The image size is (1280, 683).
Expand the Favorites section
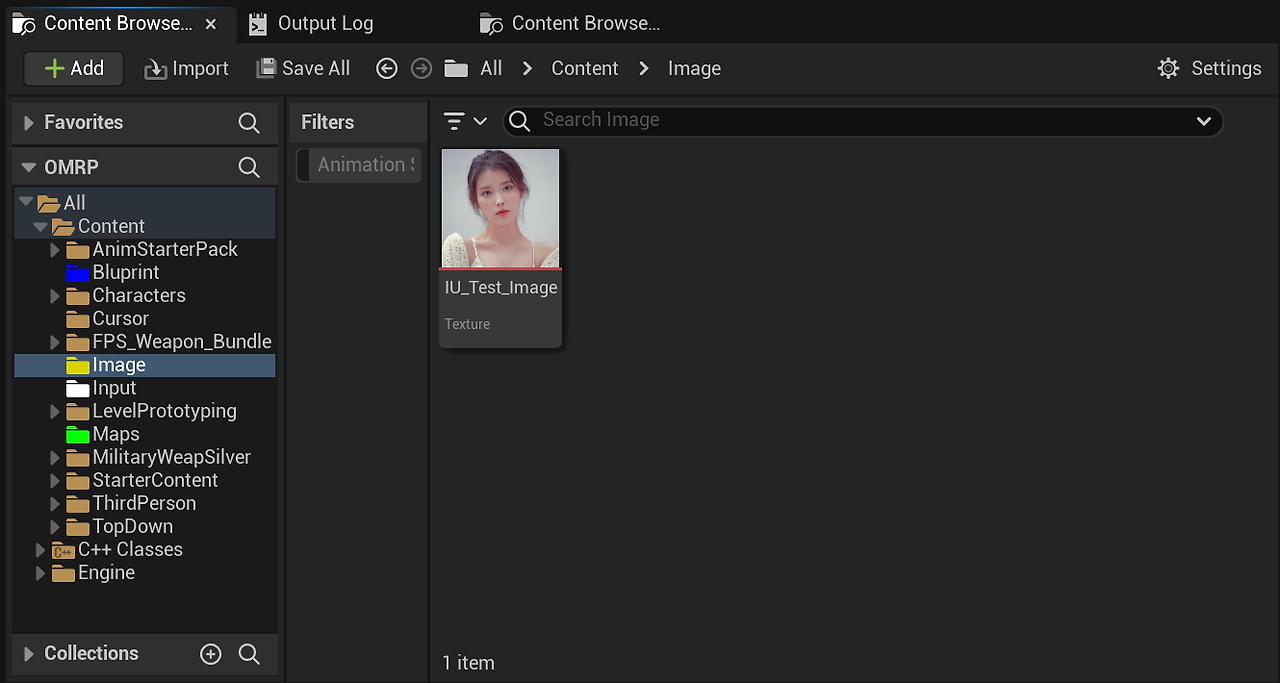tap(29, 123)
